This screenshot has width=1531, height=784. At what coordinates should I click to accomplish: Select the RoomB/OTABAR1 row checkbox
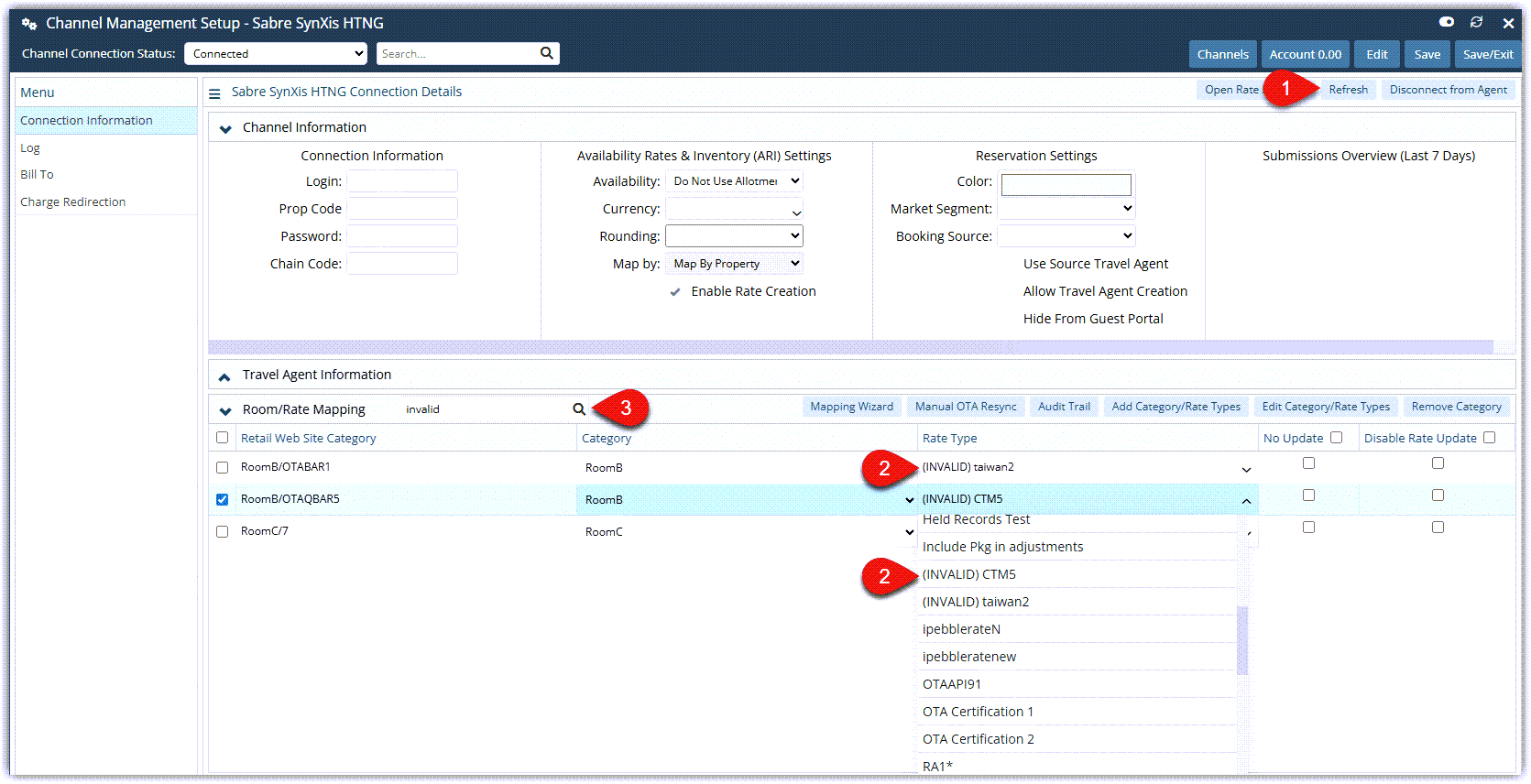pyautogui.click(x=222, y=467)
